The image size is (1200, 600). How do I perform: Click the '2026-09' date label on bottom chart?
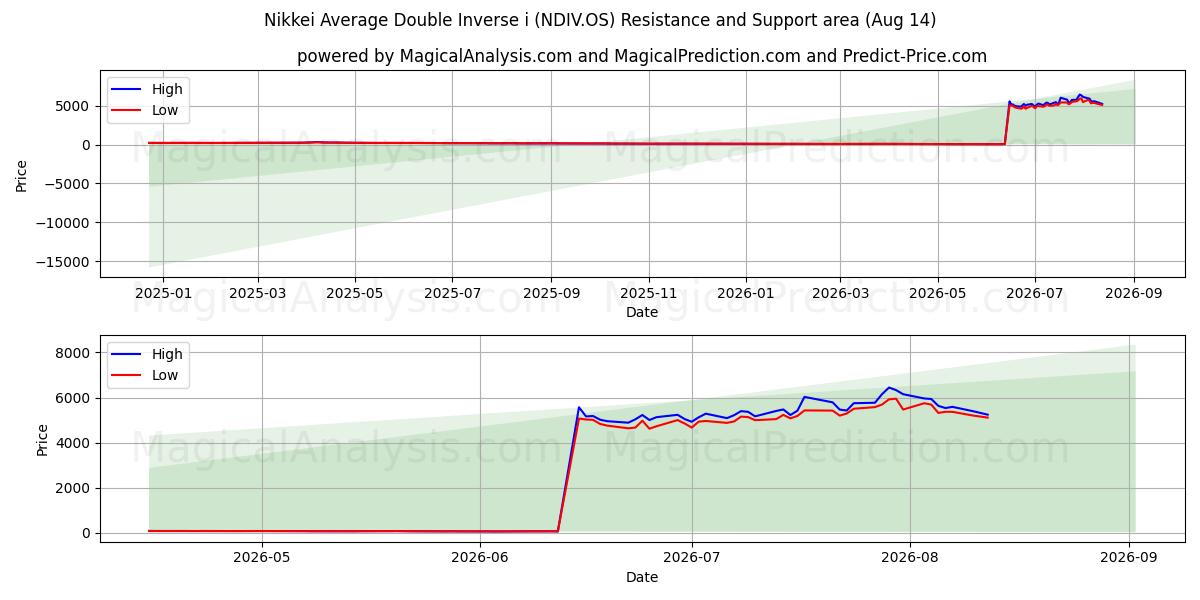(x=1129, y=558)
